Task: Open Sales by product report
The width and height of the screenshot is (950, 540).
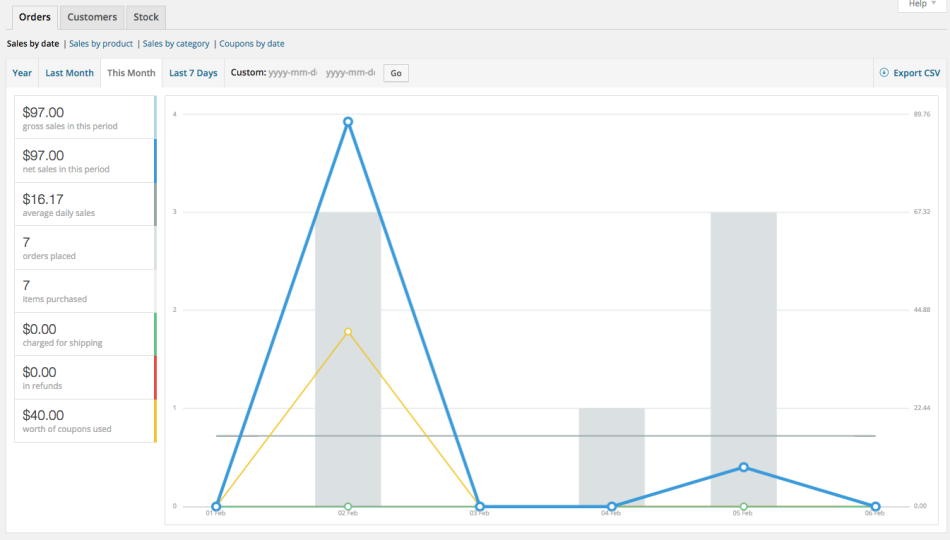Action: 101,44
